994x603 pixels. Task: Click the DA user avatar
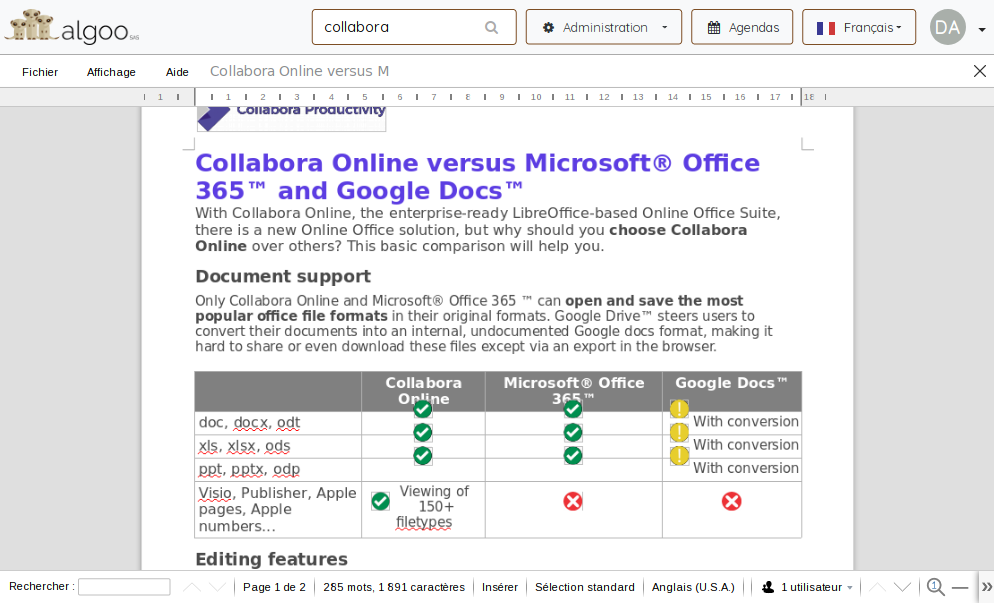click(947, 27)
